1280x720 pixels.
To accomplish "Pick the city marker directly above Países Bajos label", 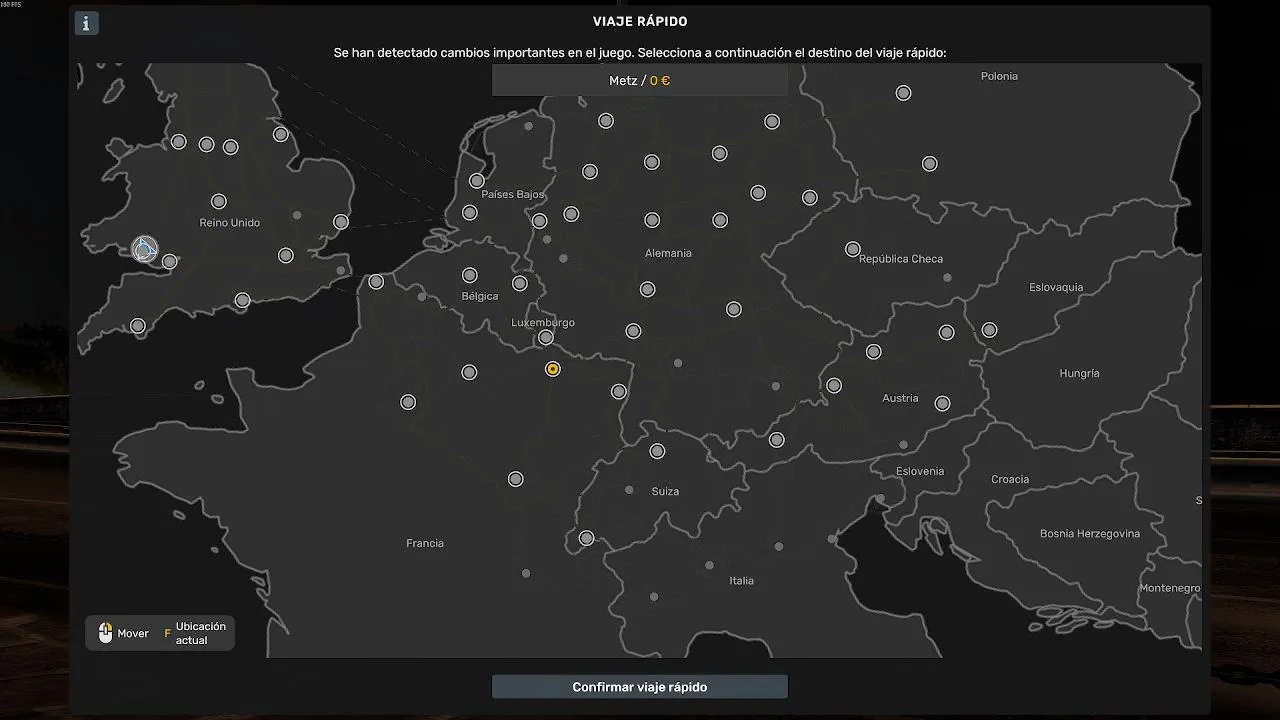I will (477, 181).
